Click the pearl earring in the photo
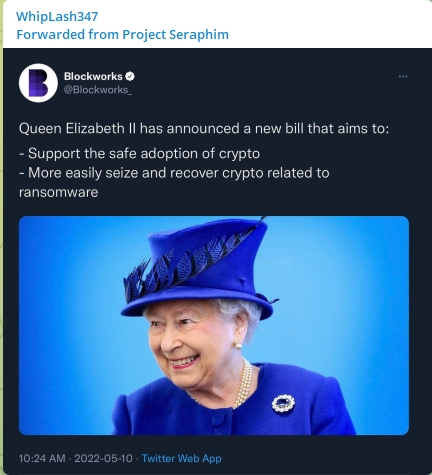432x475 pixels. click(238, 345)
